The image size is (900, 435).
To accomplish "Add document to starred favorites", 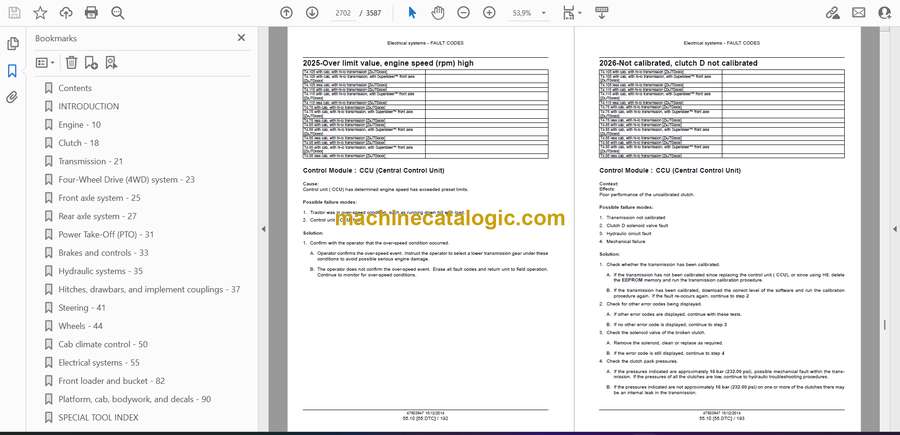I will coord(40,13).
